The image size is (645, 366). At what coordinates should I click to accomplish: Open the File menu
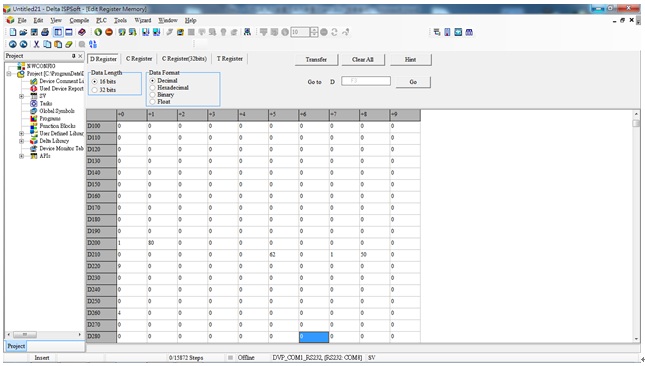click(x=22, y=20)
